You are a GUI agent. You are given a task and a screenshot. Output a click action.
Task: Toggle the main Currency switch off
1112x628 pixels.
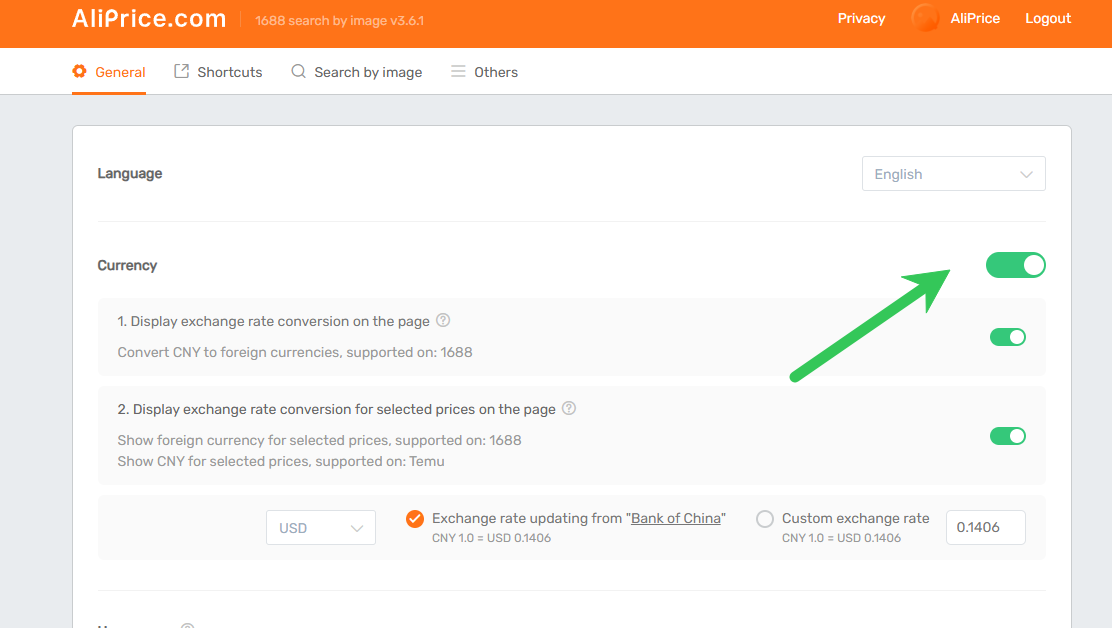tap(1015, 265)
